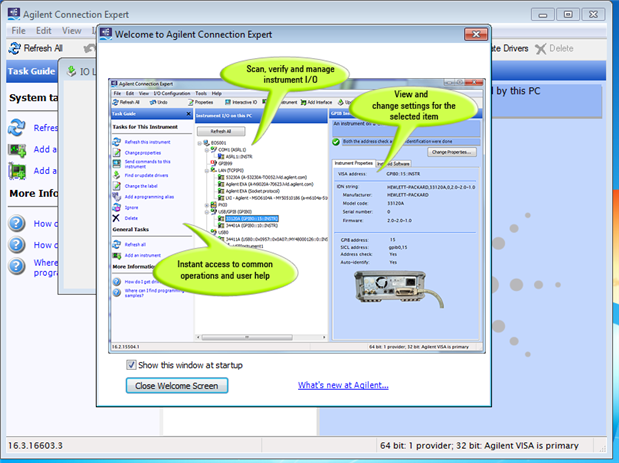This screenshot has width=619, height=463.
Task: Click the Refresh All toolbar button
Action: click(36, 49)
